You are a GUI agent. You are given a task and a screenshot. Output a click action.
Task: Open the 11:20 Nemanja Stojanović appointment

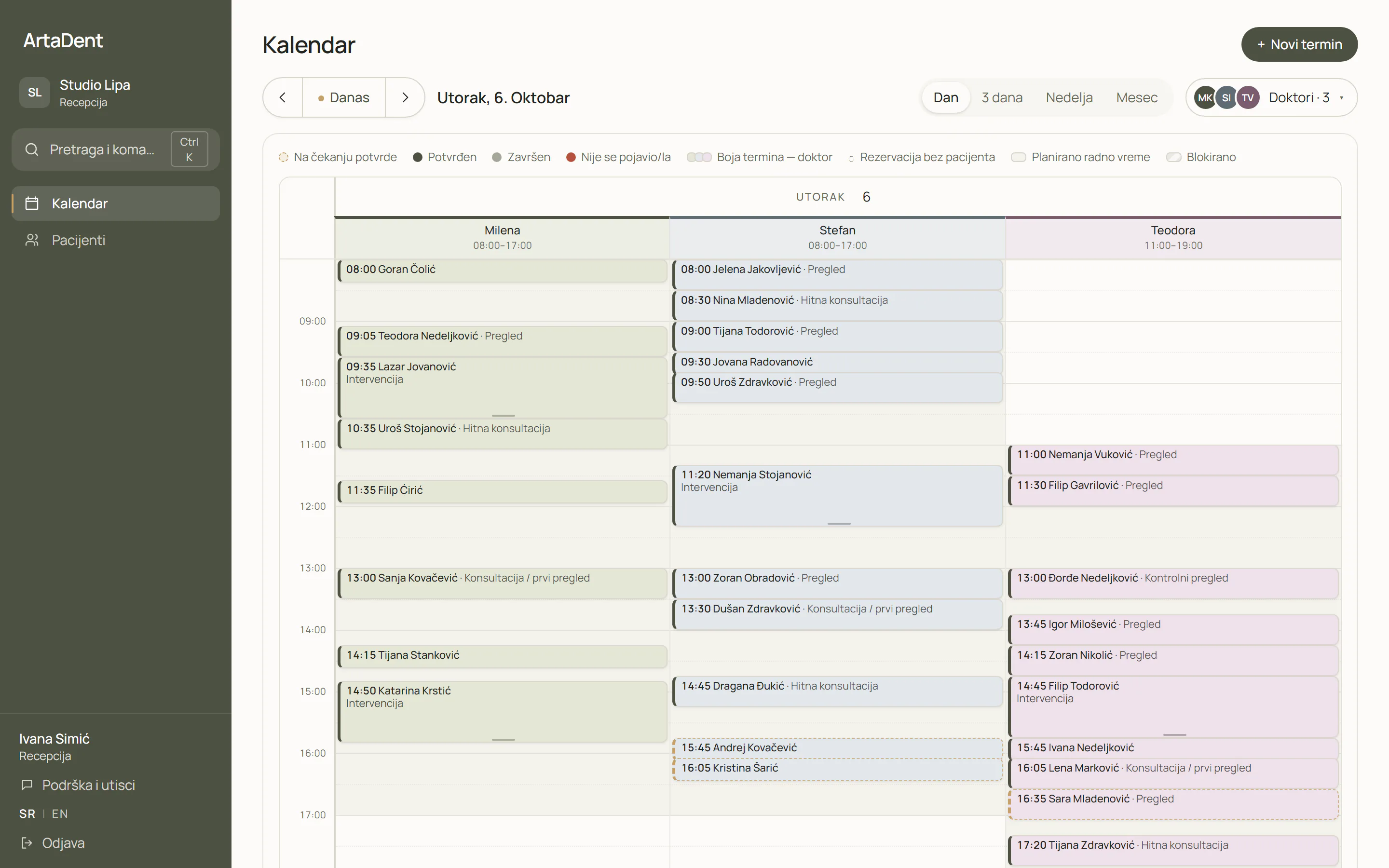pos(837,495)
